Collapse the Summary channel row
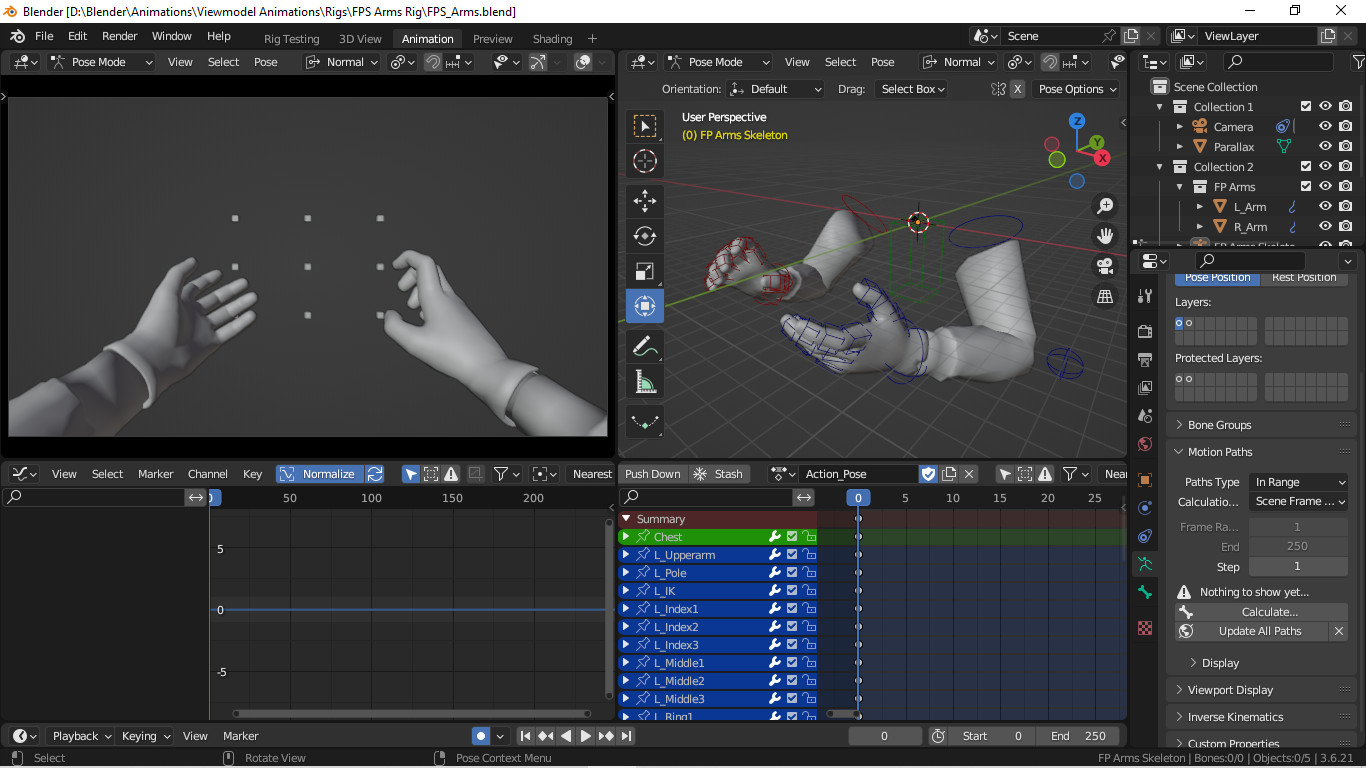1366x768 pixels. pyautogui.click(x=626, y=519)
